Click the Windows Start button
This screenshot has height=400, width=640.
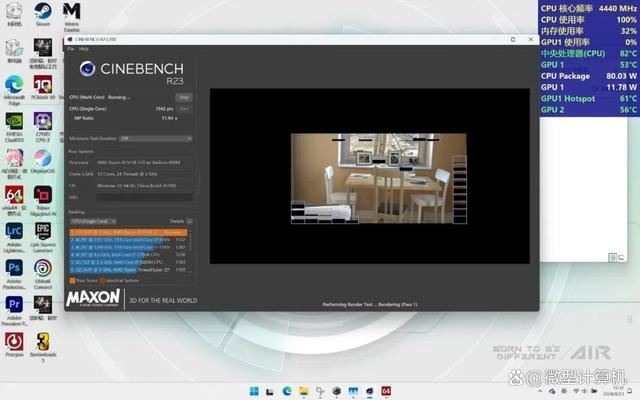[254, 390]
